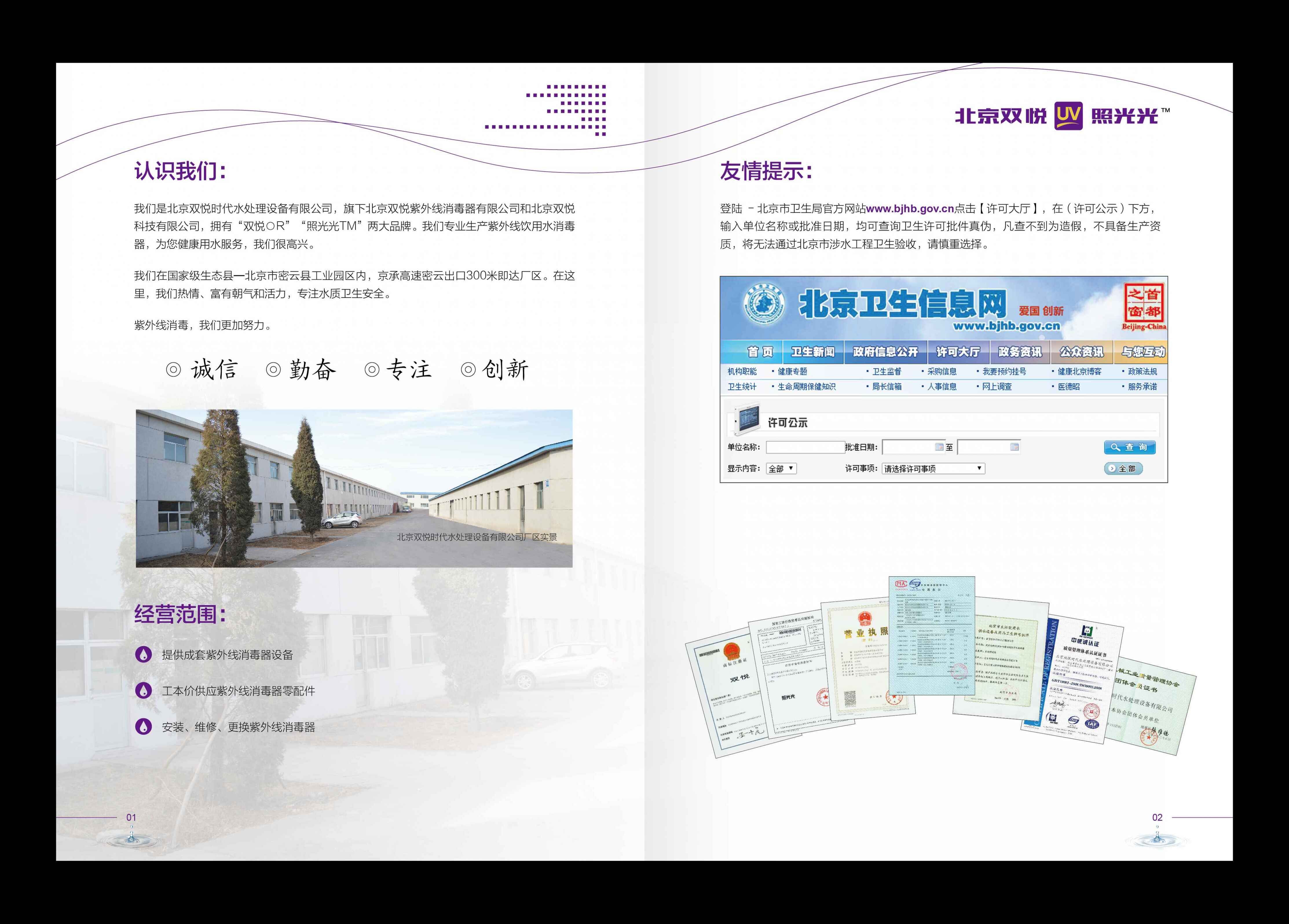1289x924 pixels.
Task: Click the circle bullet before 专注
Action: pos(372,370)
